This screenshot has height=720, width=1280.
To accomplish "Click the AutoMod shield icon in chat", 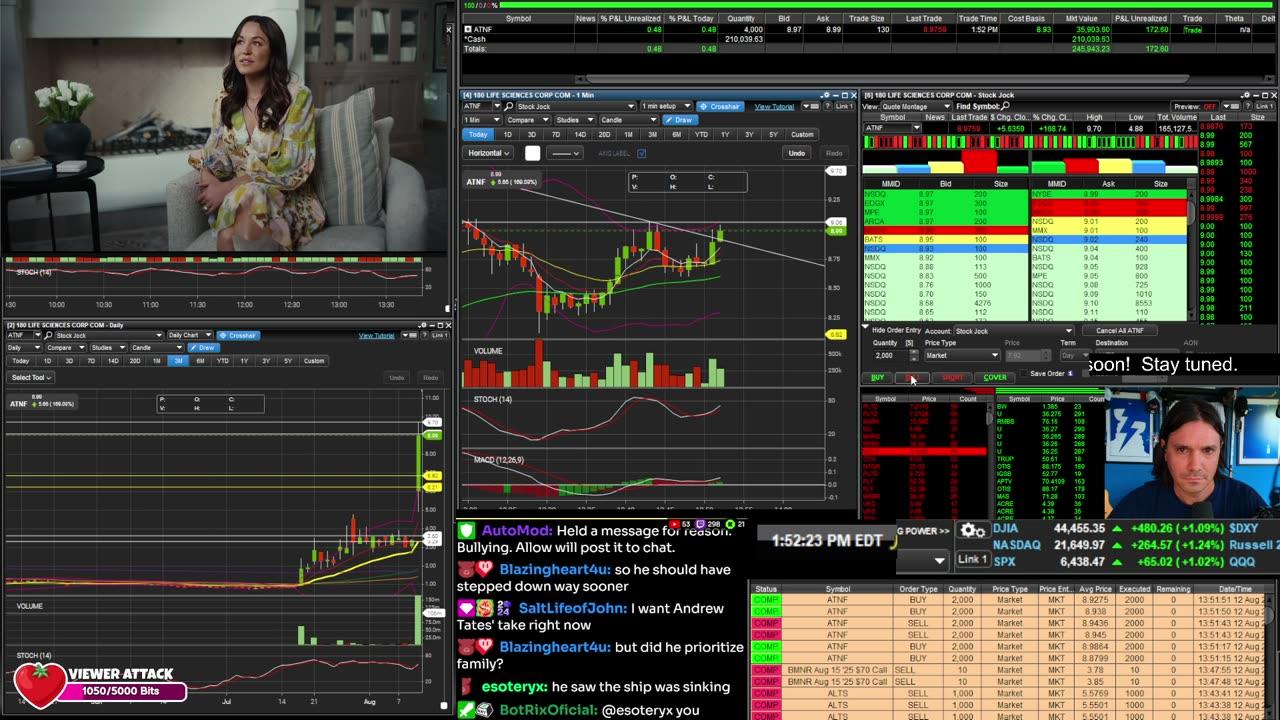I will click(466, 531).
